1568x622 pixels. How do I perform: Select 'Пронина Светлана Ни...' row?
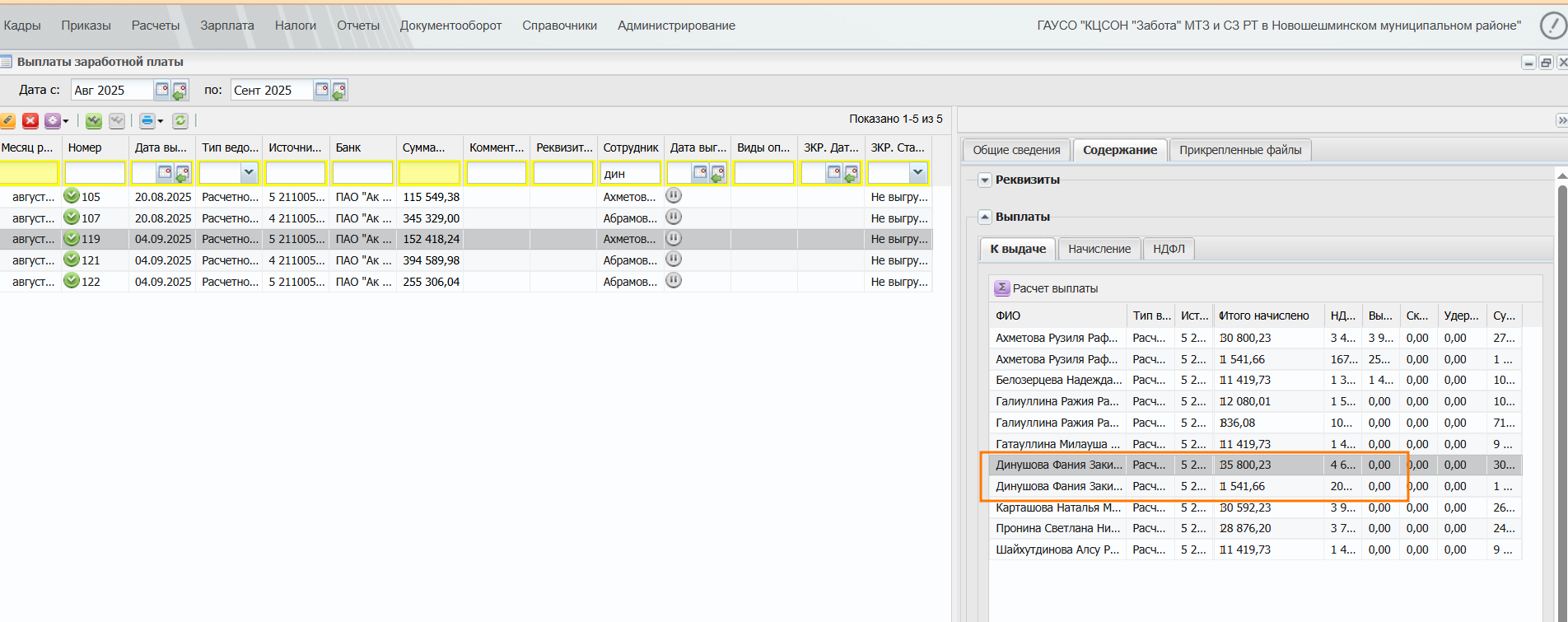pyautogui.click(x=1255, y=528)
